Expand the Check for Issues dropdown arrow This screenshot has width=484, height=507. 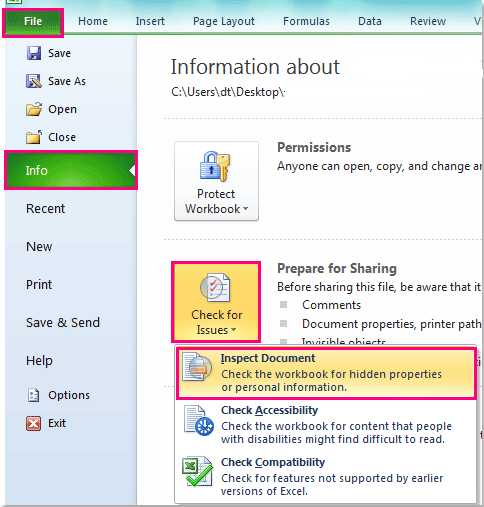233,330
